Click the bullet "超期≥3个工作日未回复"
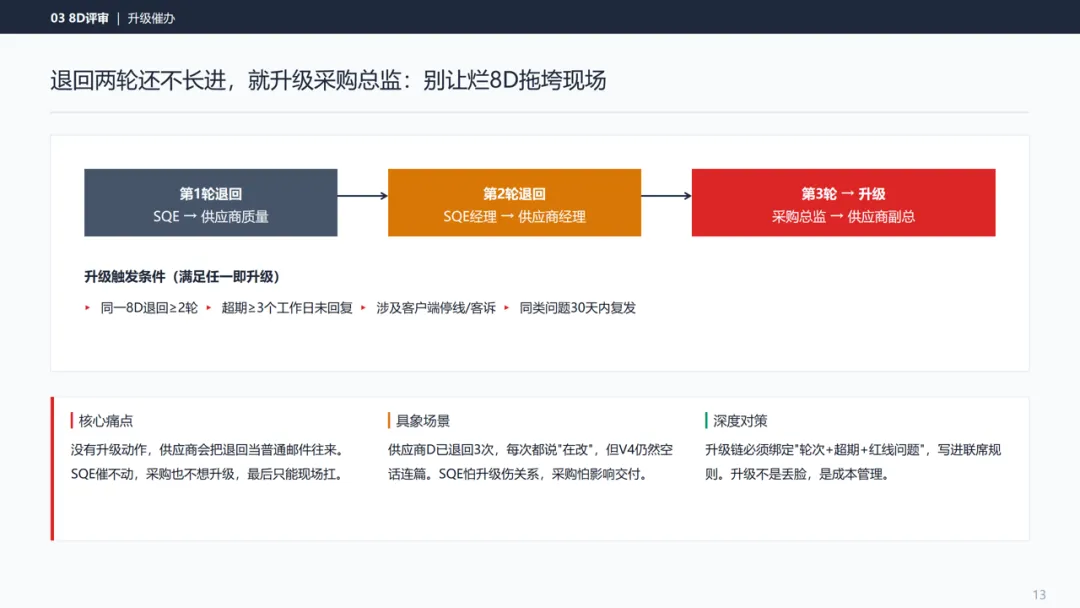The width and height of the screenshot is (1080, 608). tap(287, 308)
